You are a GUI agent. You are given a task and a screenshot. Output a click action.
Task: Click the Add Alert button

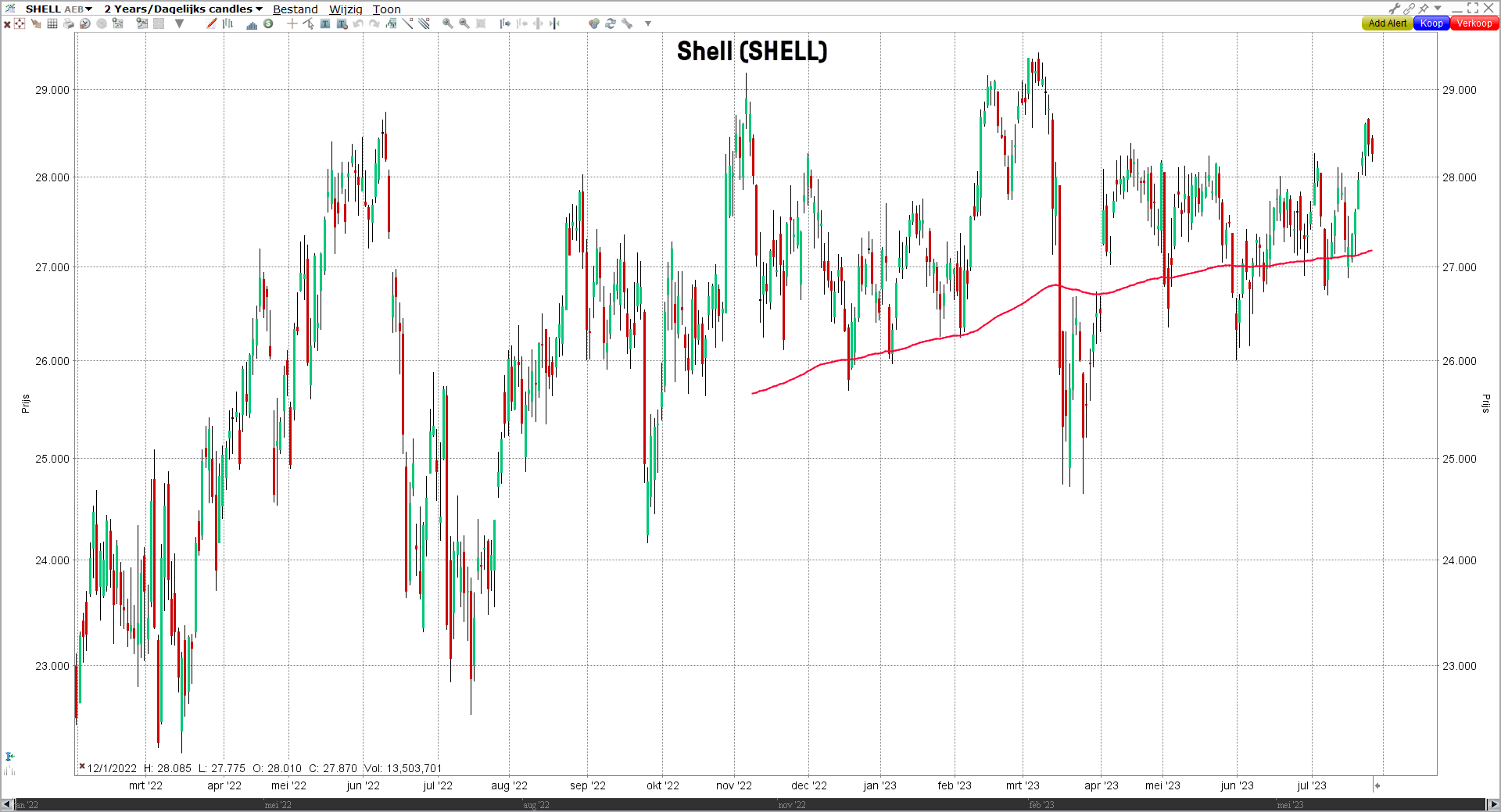tap(1387, 23)
